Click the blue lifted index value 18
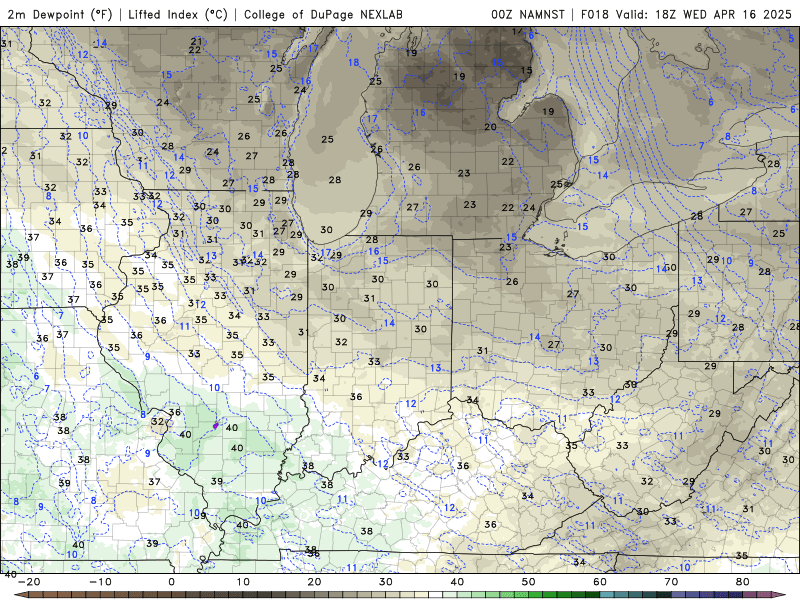This screenshot has height=600, width=800. click(354, 62)
